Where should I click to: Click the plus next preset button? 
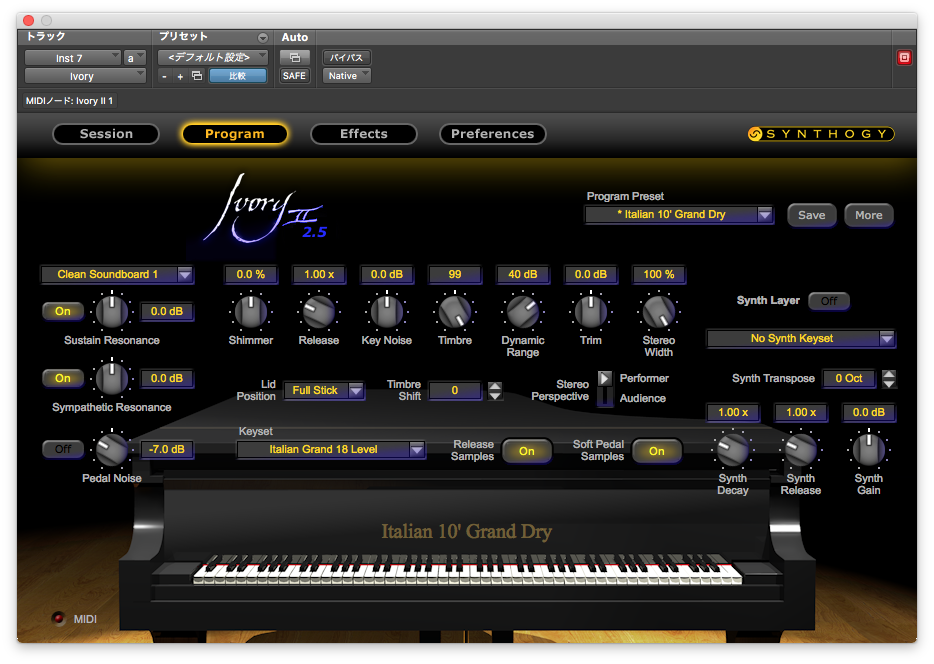point(180,76)
